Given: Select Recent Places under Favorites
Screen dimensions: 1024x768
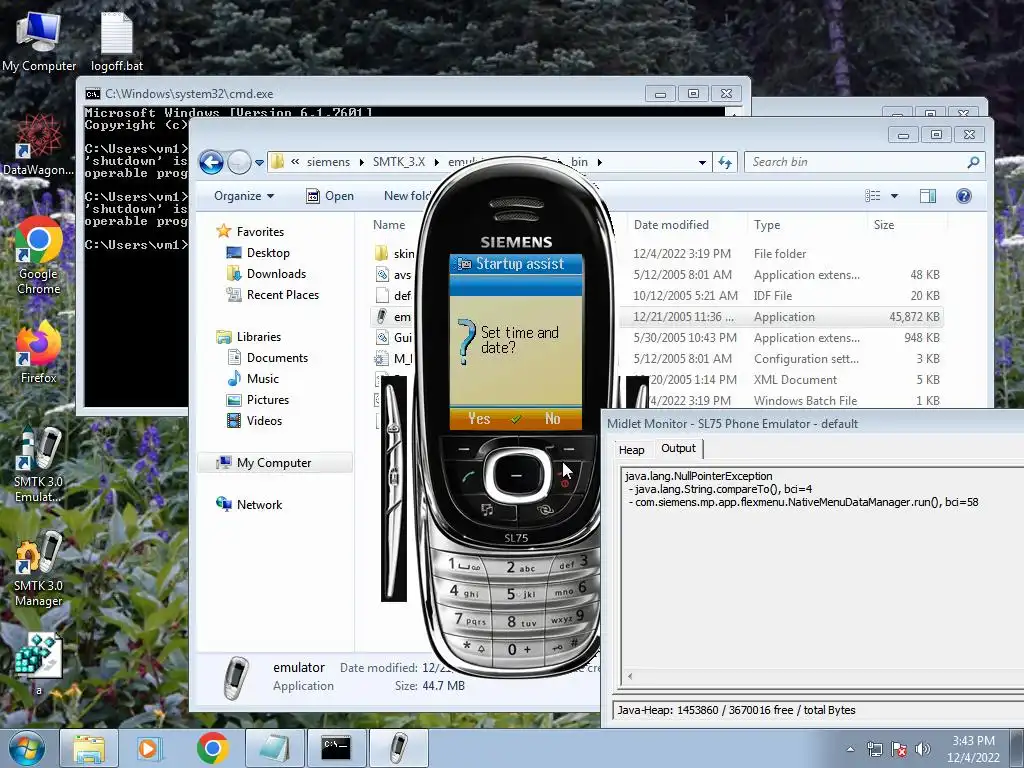Looking at the screenshot, I should coord(272,295).
